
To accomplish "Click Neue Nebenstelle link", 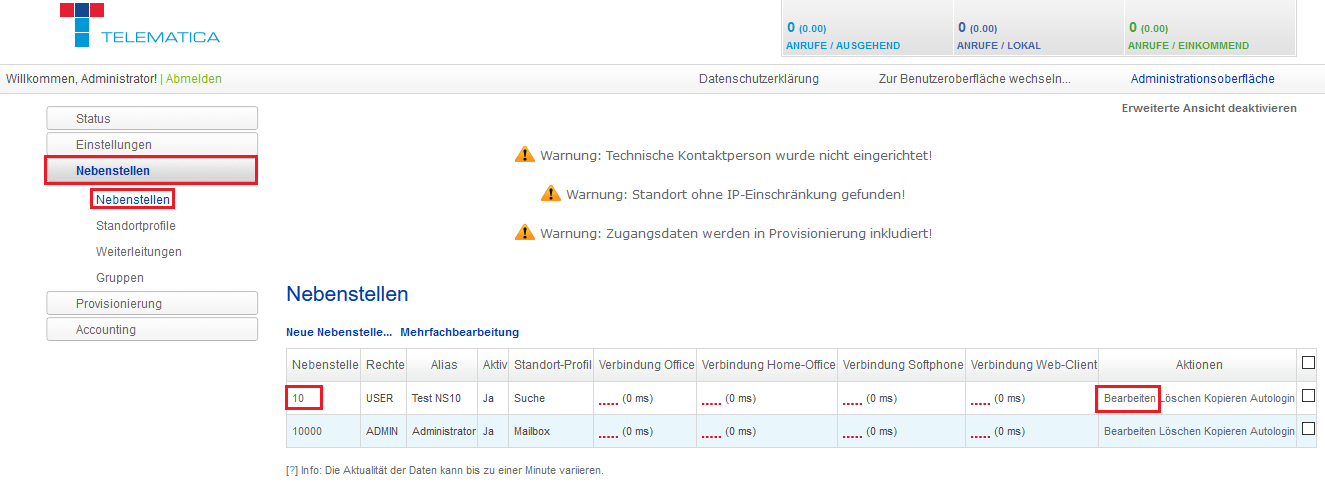I will click(339, 332).
